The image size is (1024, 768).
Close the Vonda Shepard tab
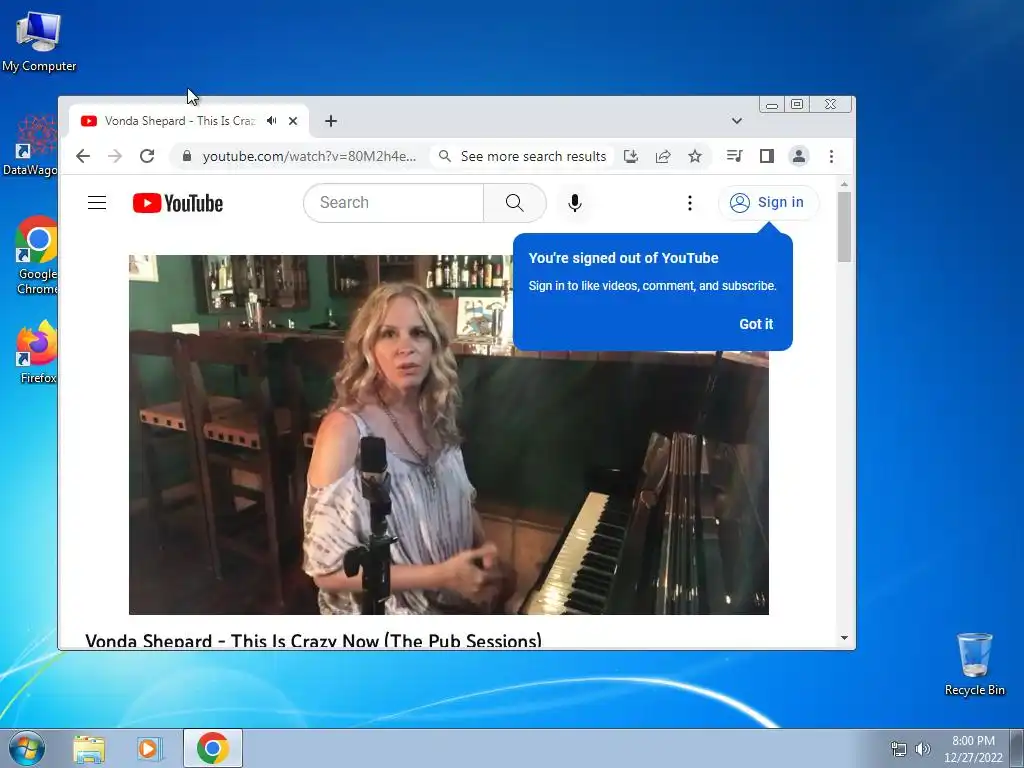point(293,121)
